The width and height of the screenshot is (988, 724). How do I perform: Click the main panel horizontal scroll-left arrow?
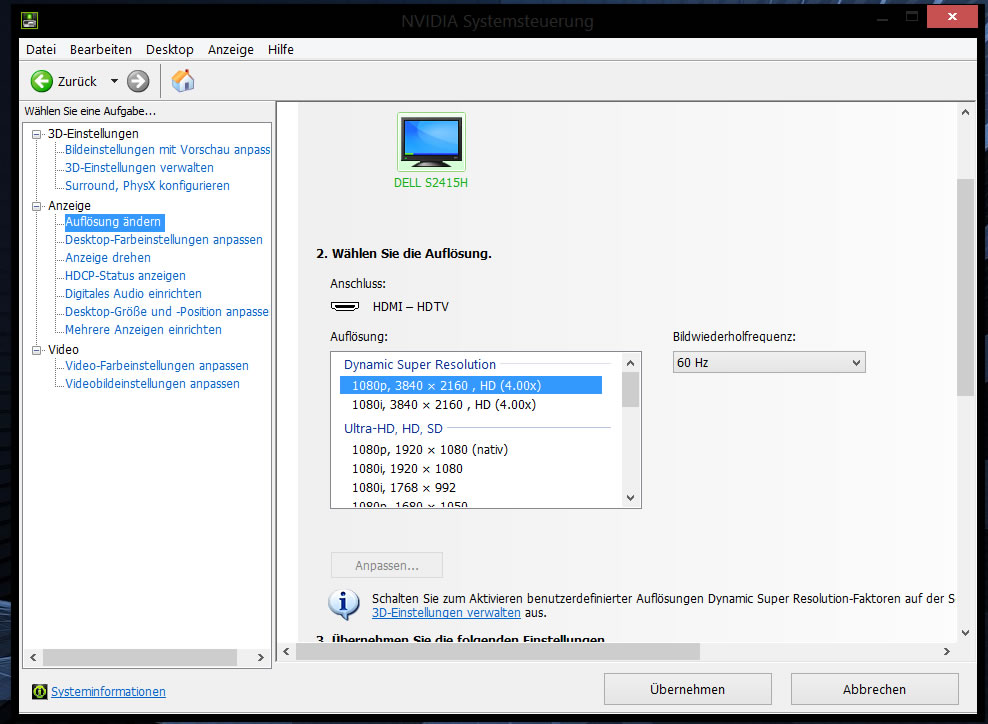point(286,652)
